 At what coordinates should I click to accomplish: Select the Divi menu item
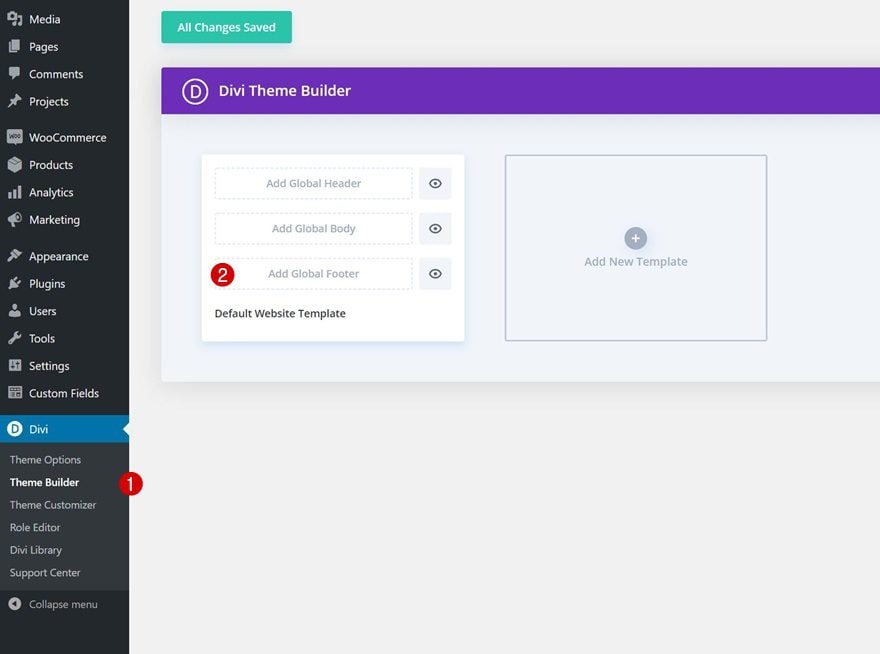(x=65, y=429)
